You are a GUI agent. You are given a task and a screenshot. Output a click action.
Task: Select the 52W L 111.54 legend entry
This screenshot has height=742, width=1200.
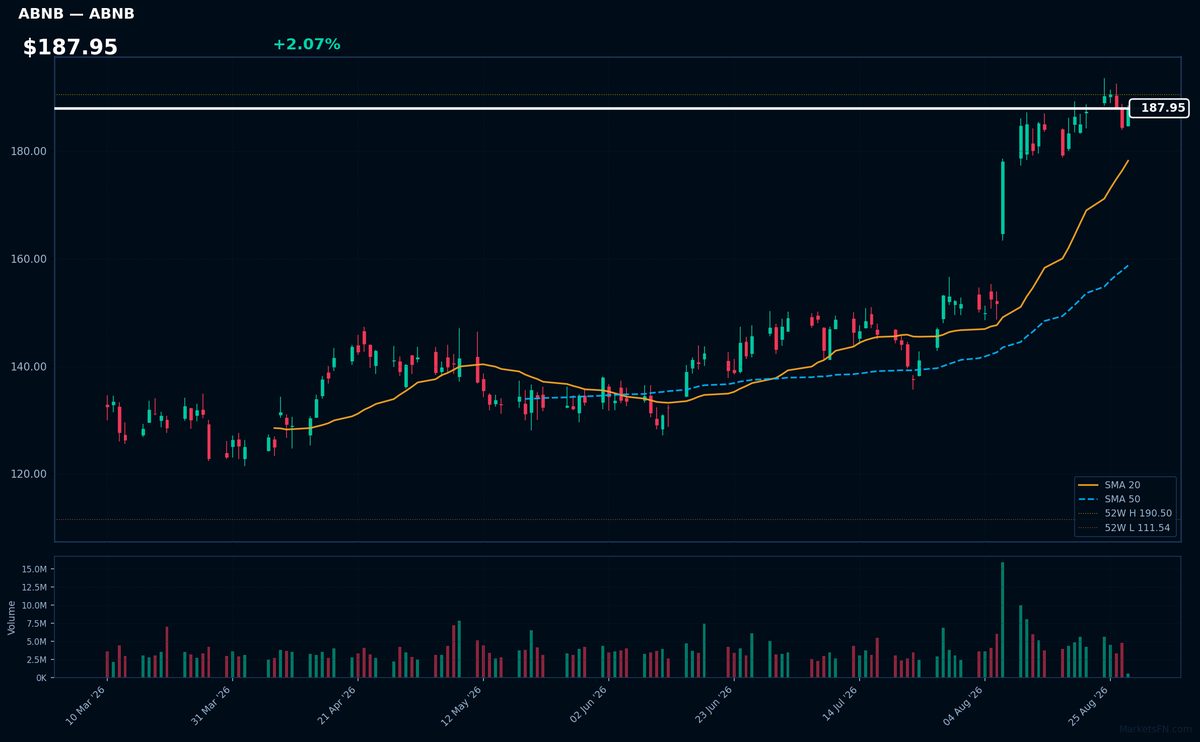pyautogui.click(x=1125, y=527)
